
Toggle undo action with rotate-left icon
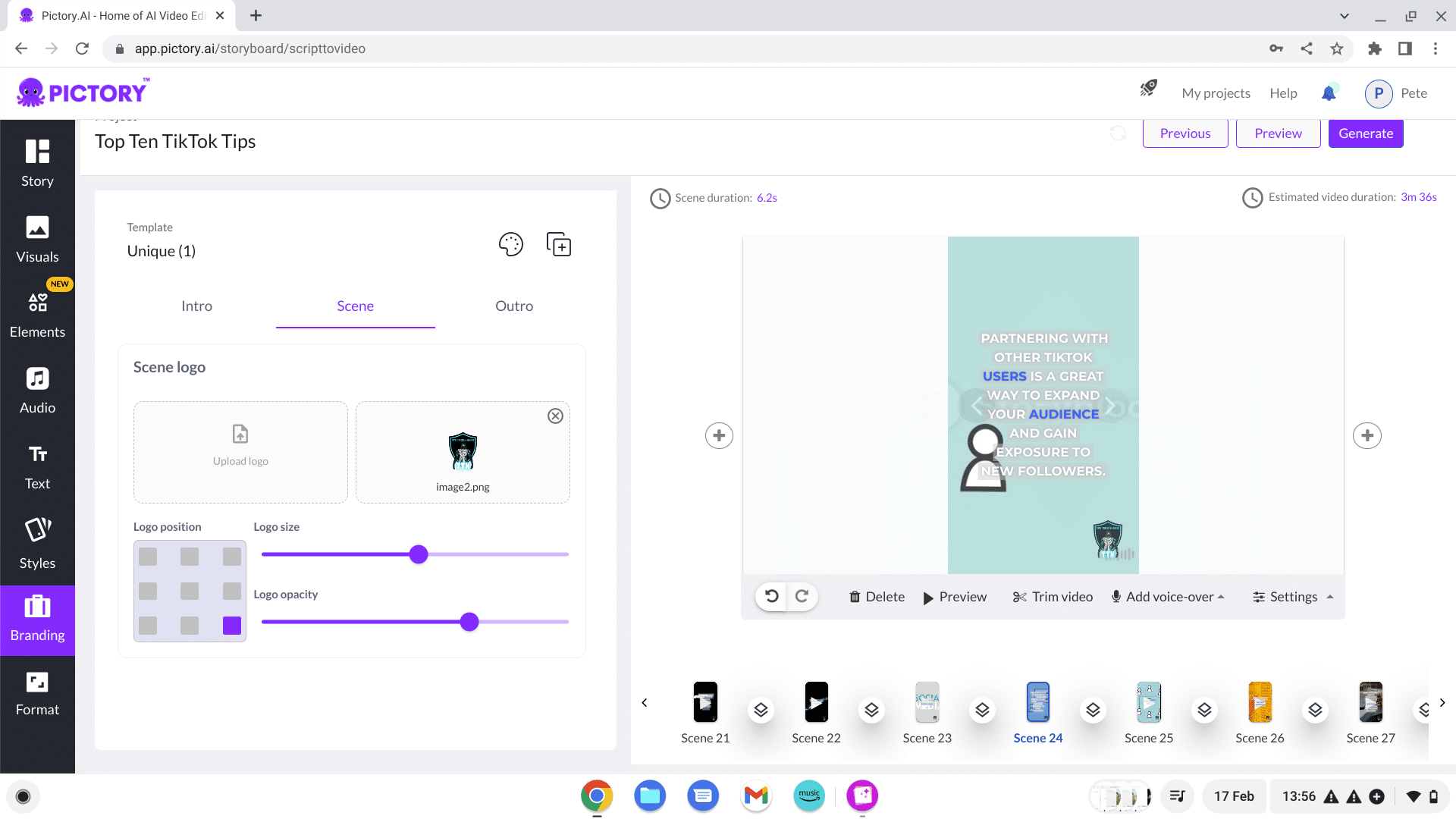coord(772,595)
